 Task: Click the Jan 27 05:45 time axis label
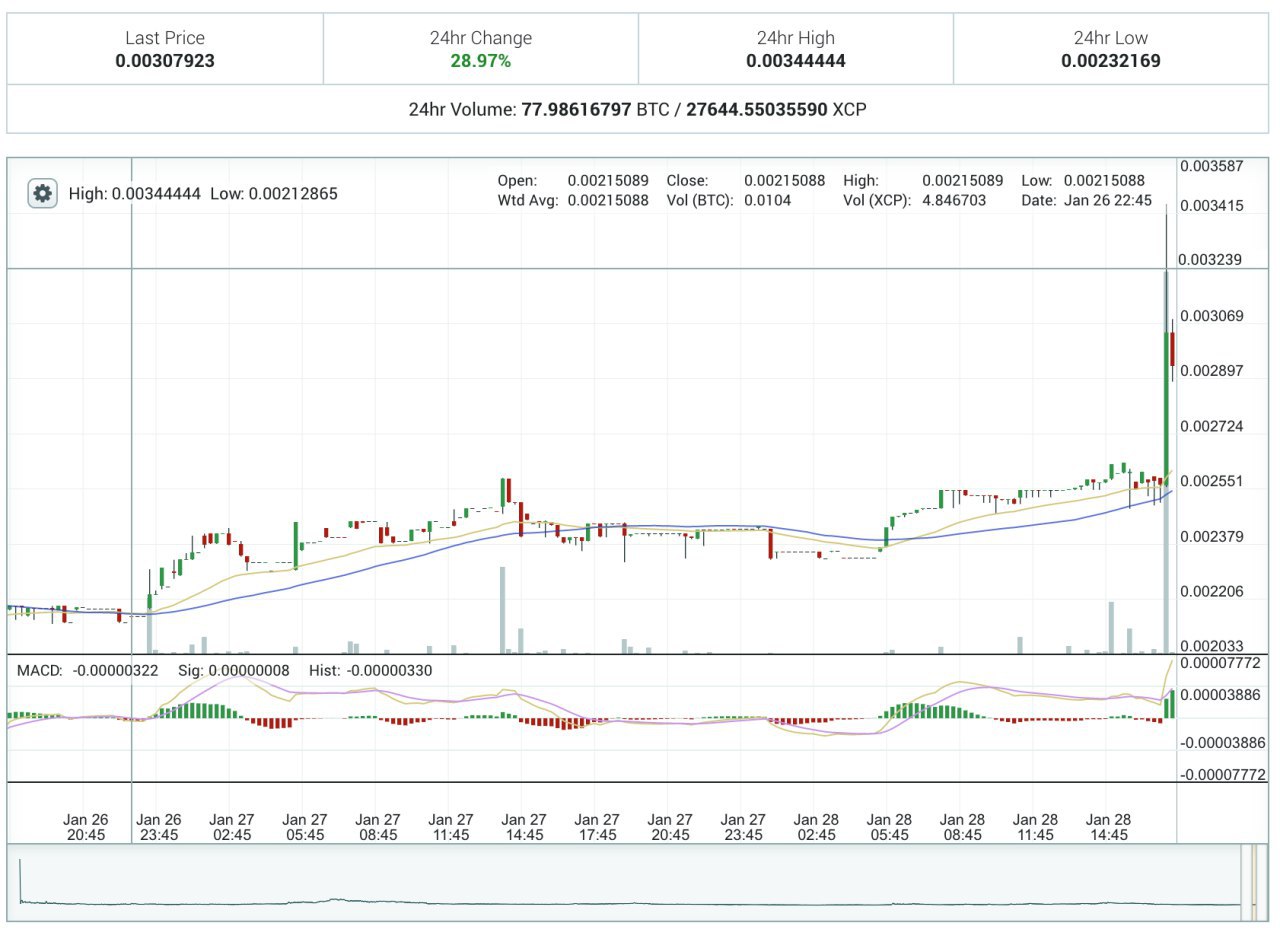[x=305, y=827]
